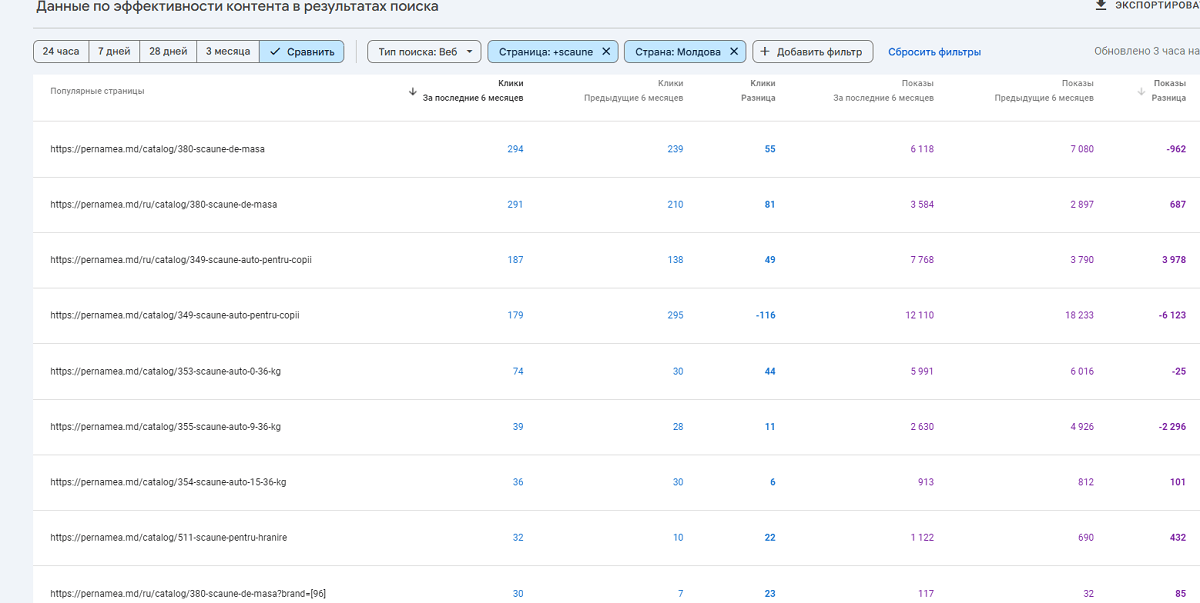Click clicks value 294

pyautogui.click(x=515, y=149)
